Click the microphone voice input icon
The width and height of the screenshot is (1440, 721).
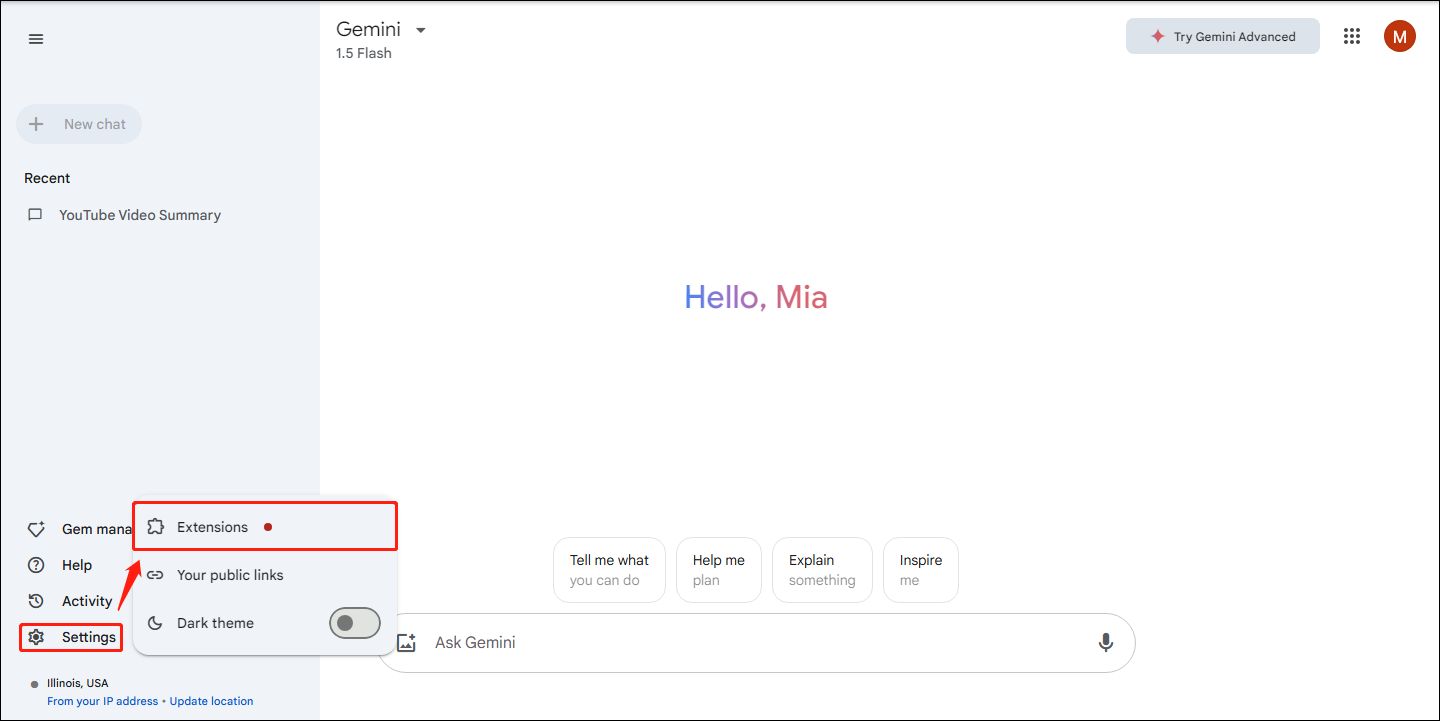pos(1106,642)
